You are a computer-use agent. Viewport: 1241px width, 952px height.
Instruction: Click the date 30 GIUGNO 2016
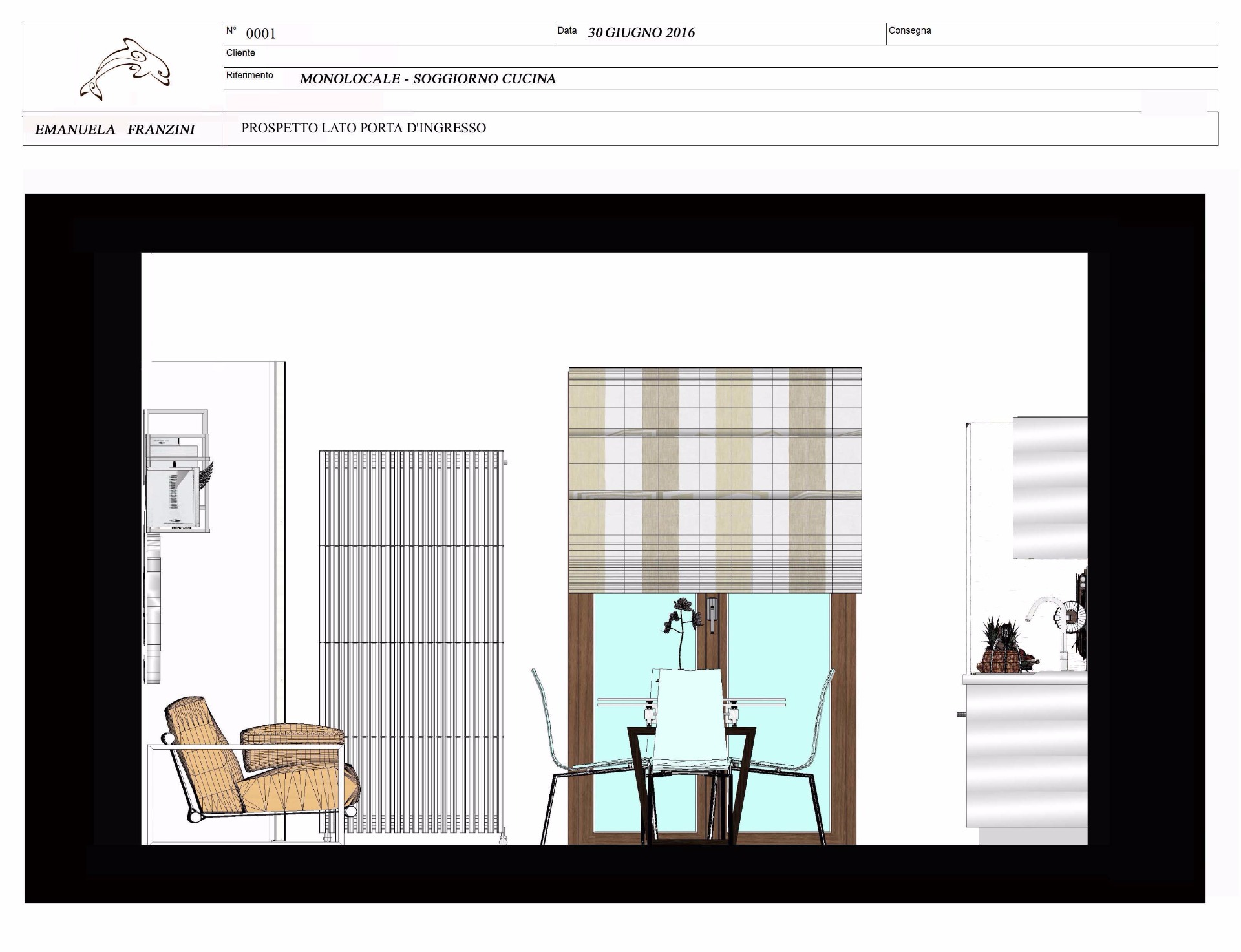(641, 33)
